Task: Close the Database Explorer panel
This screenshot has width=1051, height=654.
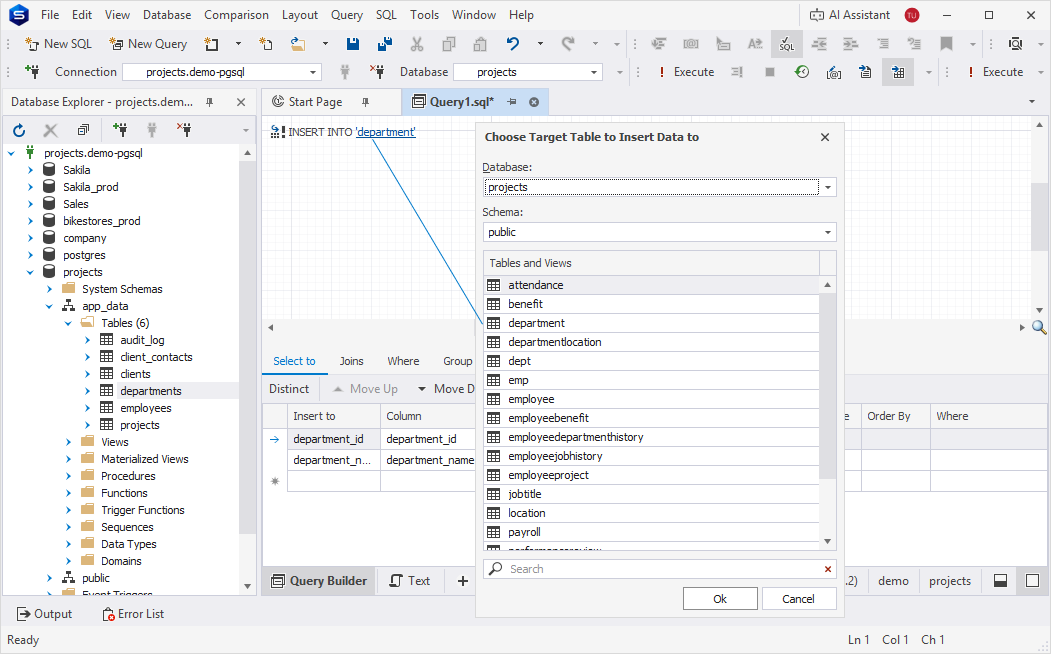Action: pos(241,102)
